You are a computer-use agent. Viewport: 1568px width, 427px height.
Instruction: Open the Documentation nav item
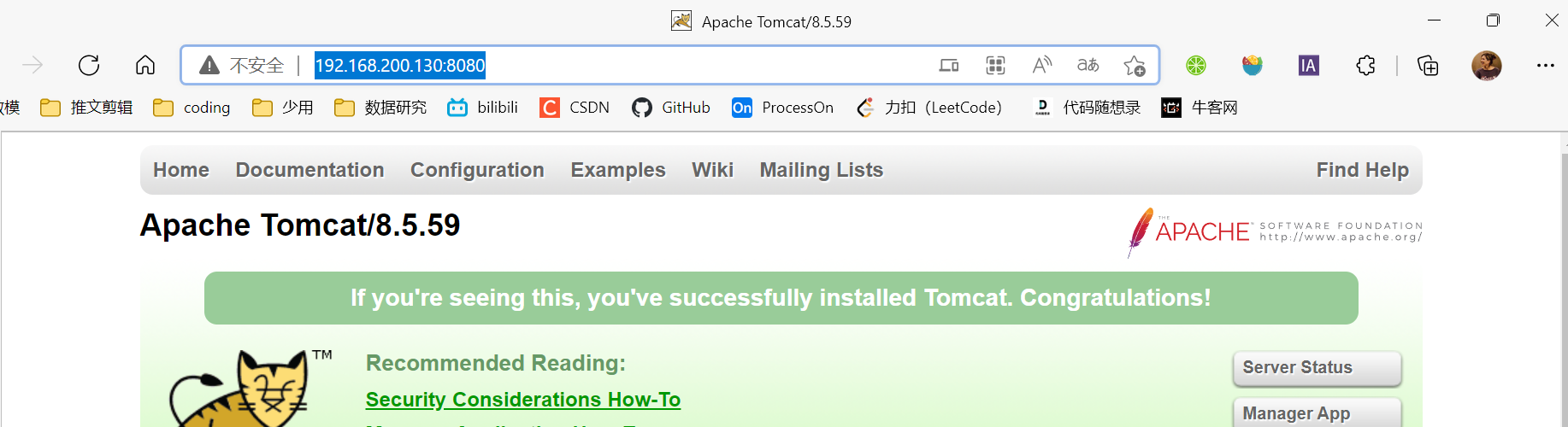coord(309,170)
